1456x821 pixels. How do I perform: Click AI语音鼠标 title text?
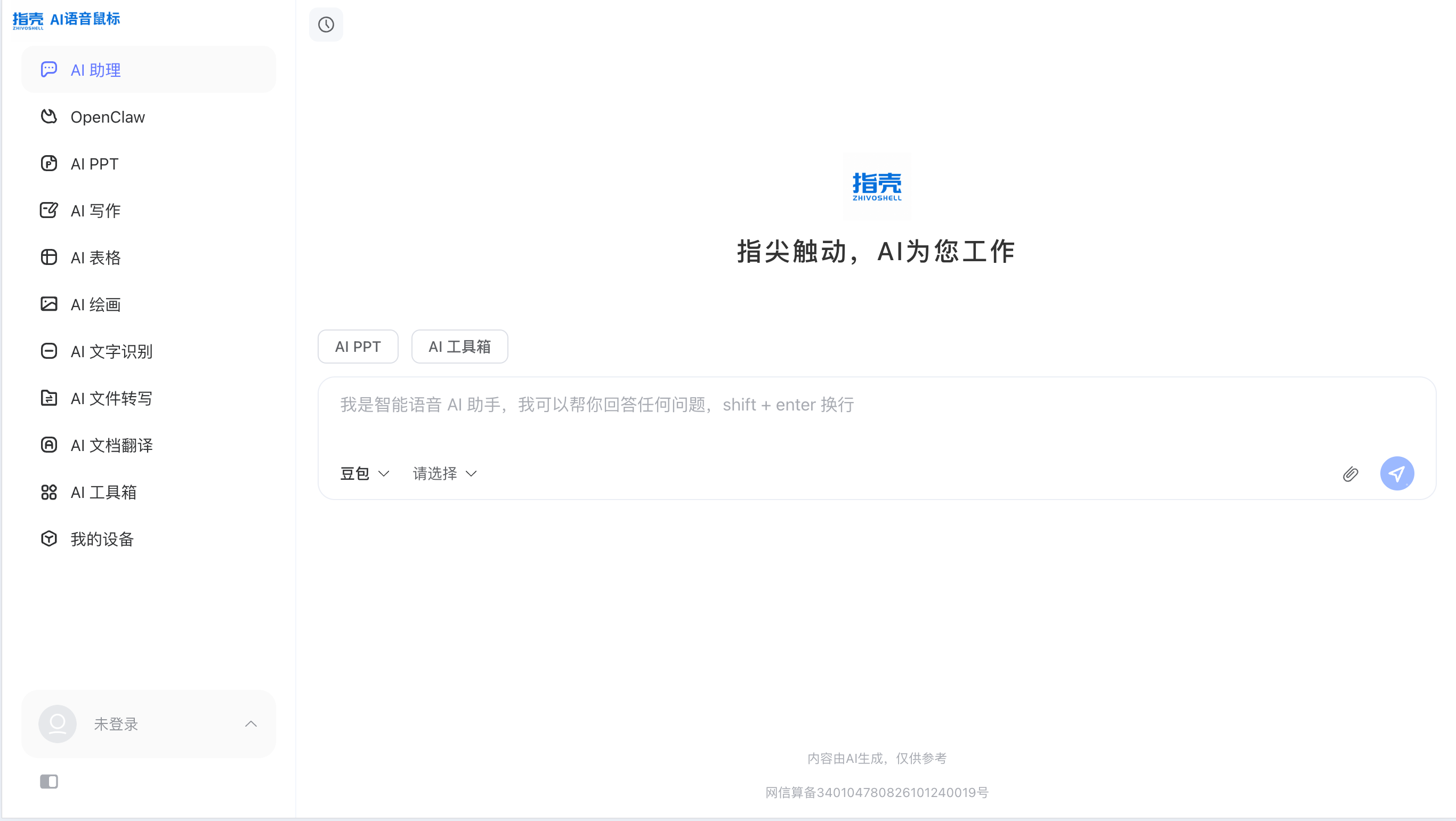(85, 19)
